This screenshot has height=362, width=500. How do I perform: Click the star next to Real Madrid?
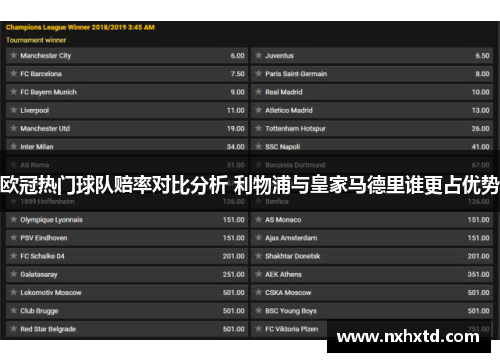pyautogui.click(x=258, y=91)
